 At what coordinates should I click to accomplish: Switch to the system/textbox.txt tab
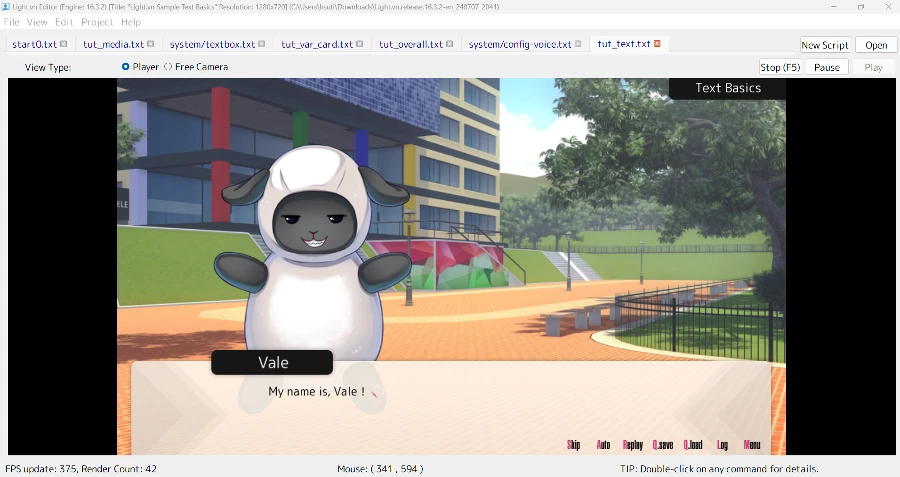click(x=212, y=44)
